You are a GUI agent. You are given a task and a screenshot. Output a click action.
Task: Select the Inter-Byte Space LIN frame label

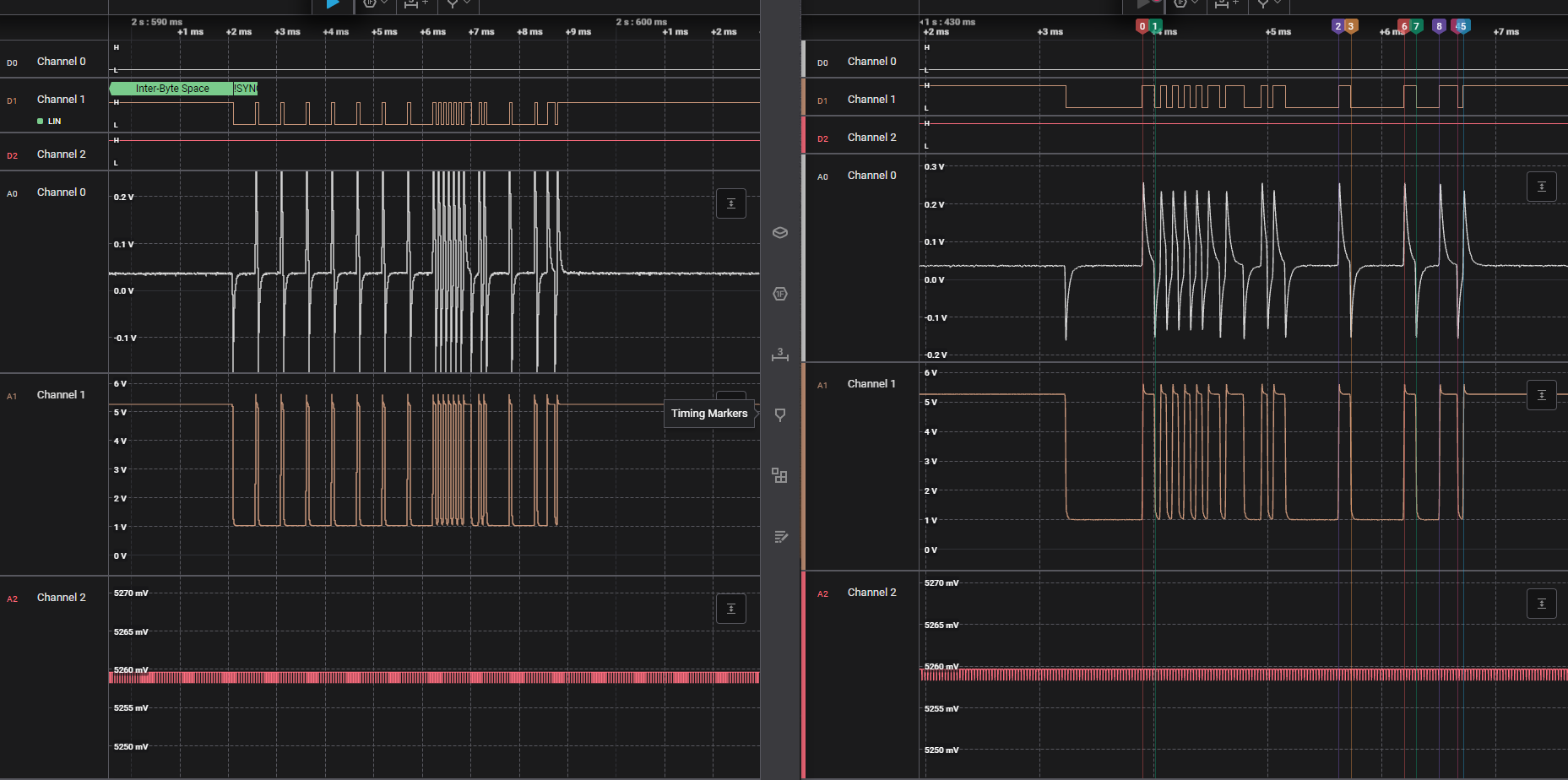point(171,89)
